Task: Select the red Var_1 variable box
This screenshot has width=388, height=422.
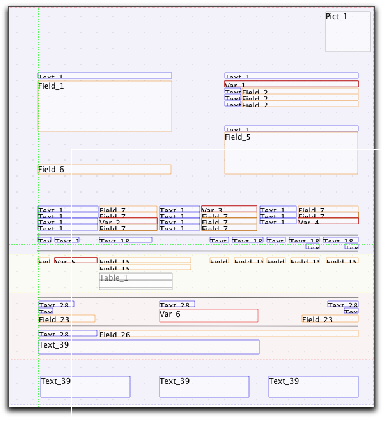Action: coord(292,84)
